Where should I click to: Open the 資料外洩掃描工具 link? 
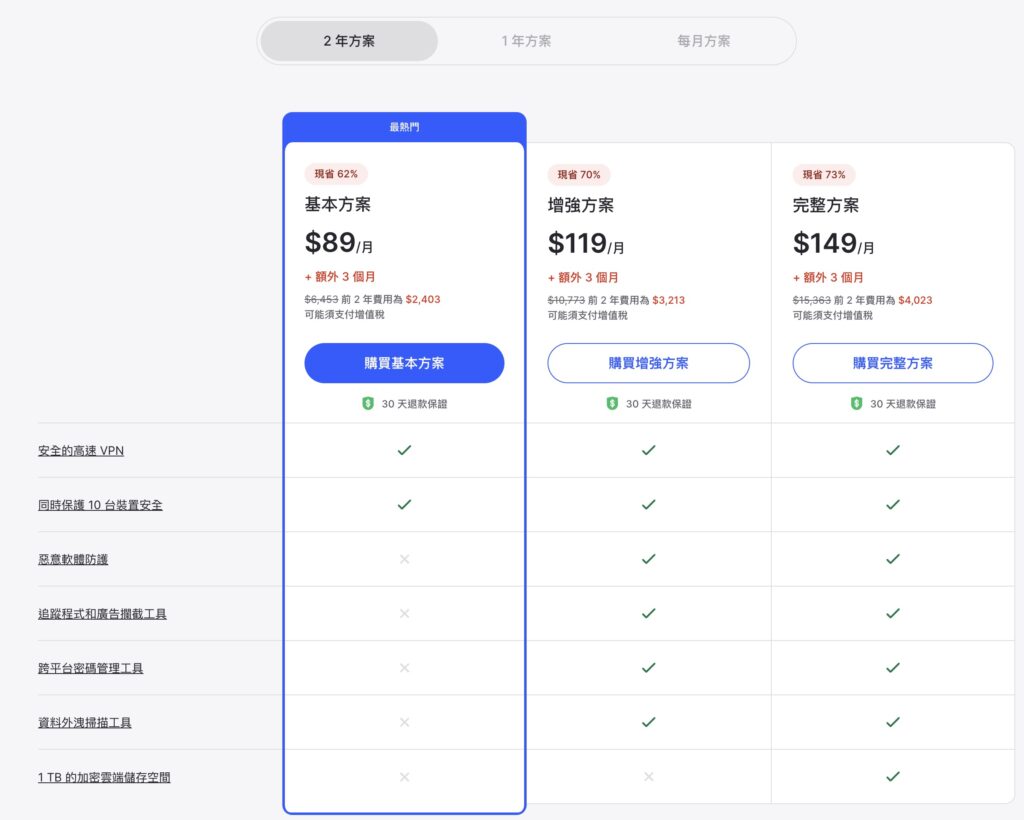(x=84, y=723)
